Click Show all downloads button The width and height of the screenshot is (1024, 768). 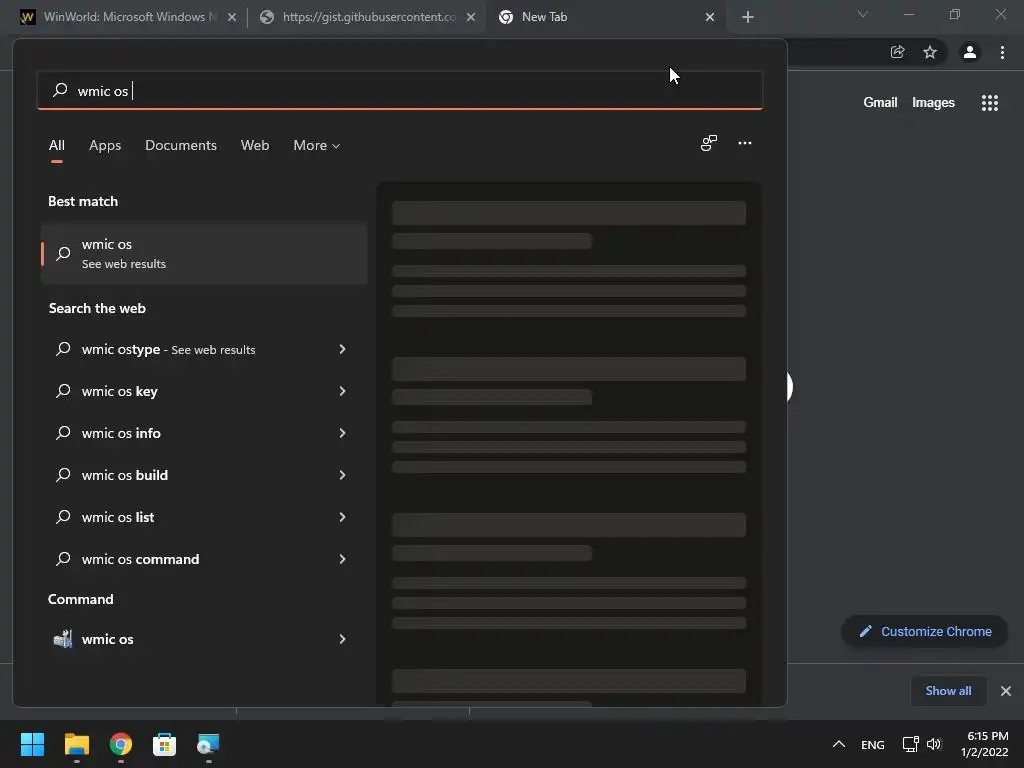point(948,691)
